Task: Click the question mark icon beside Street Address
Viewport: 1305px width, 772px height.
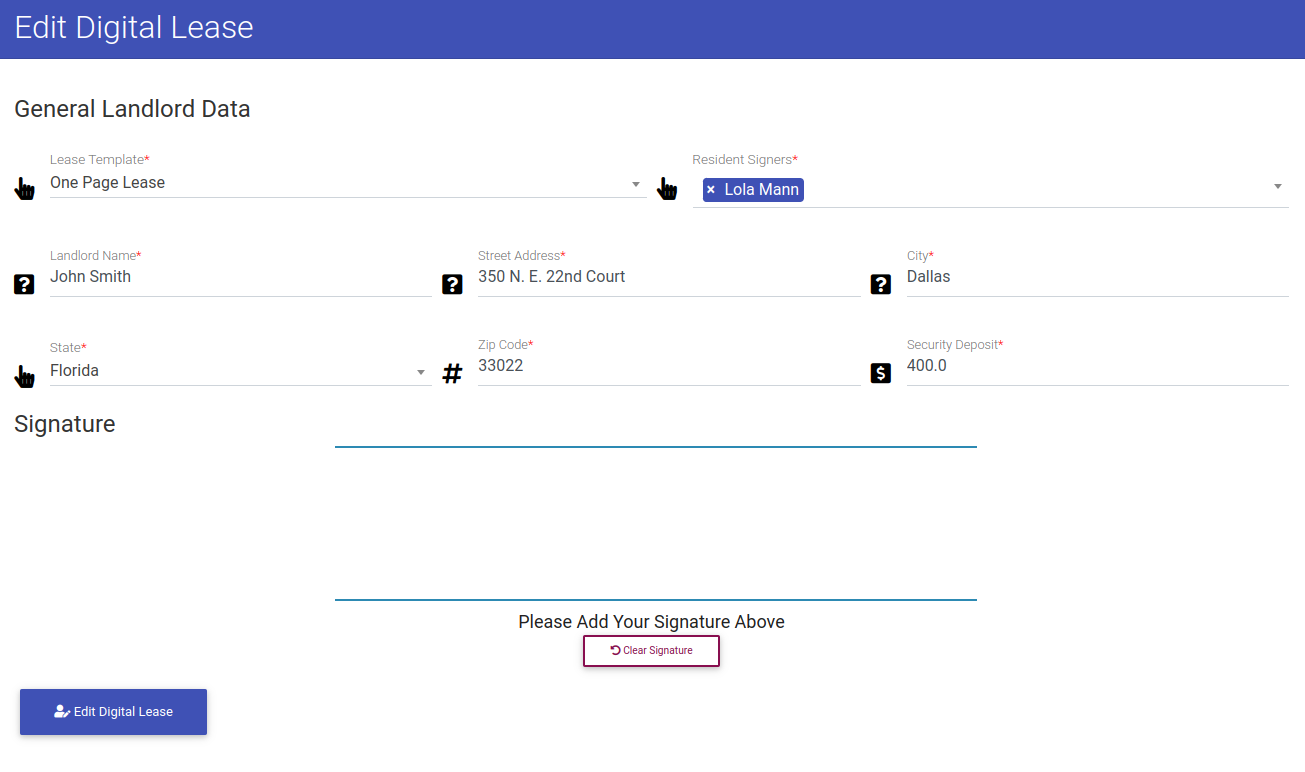Action: click(x=452, y=285)
